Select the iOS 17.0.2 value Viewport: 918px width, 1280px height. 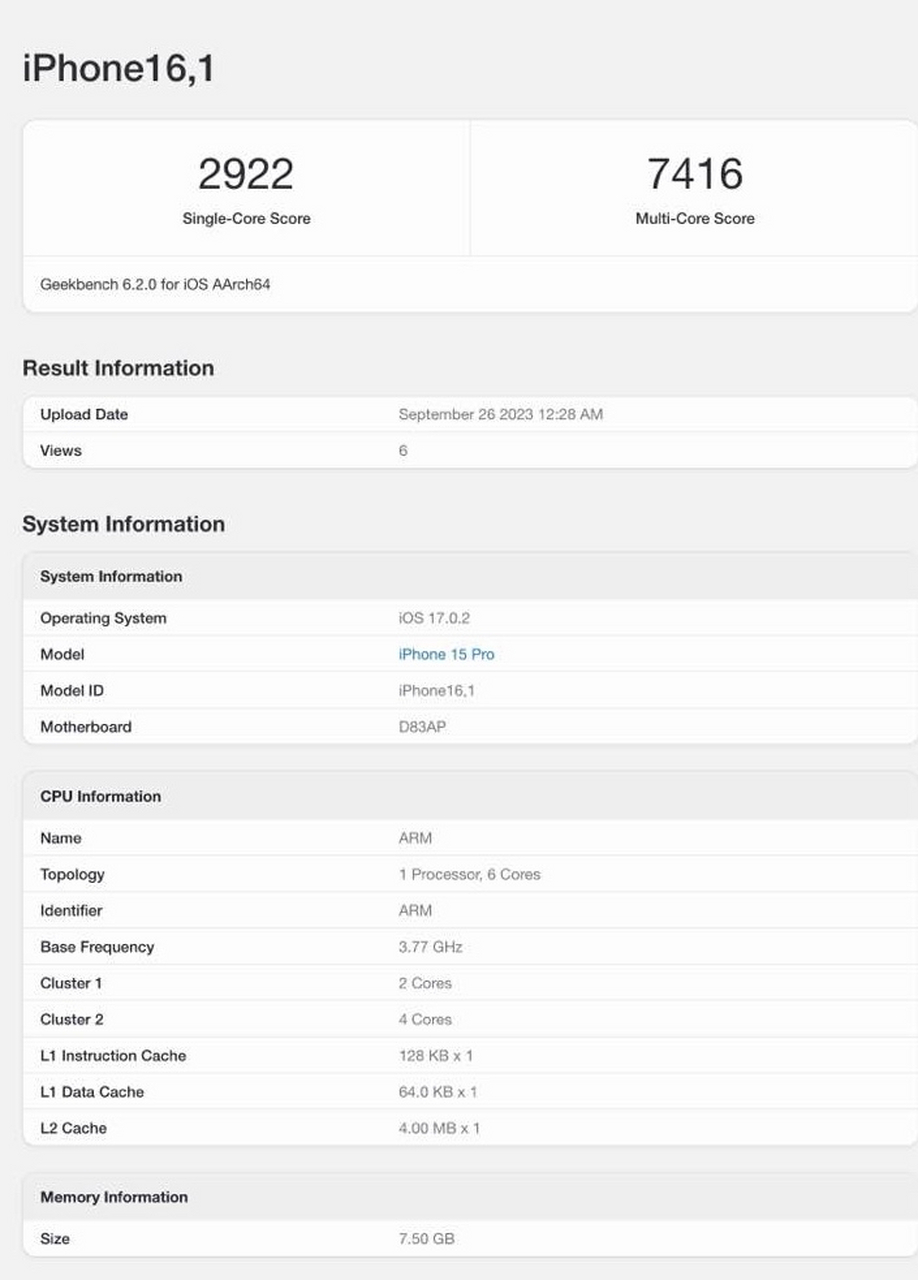pos(434,618)
